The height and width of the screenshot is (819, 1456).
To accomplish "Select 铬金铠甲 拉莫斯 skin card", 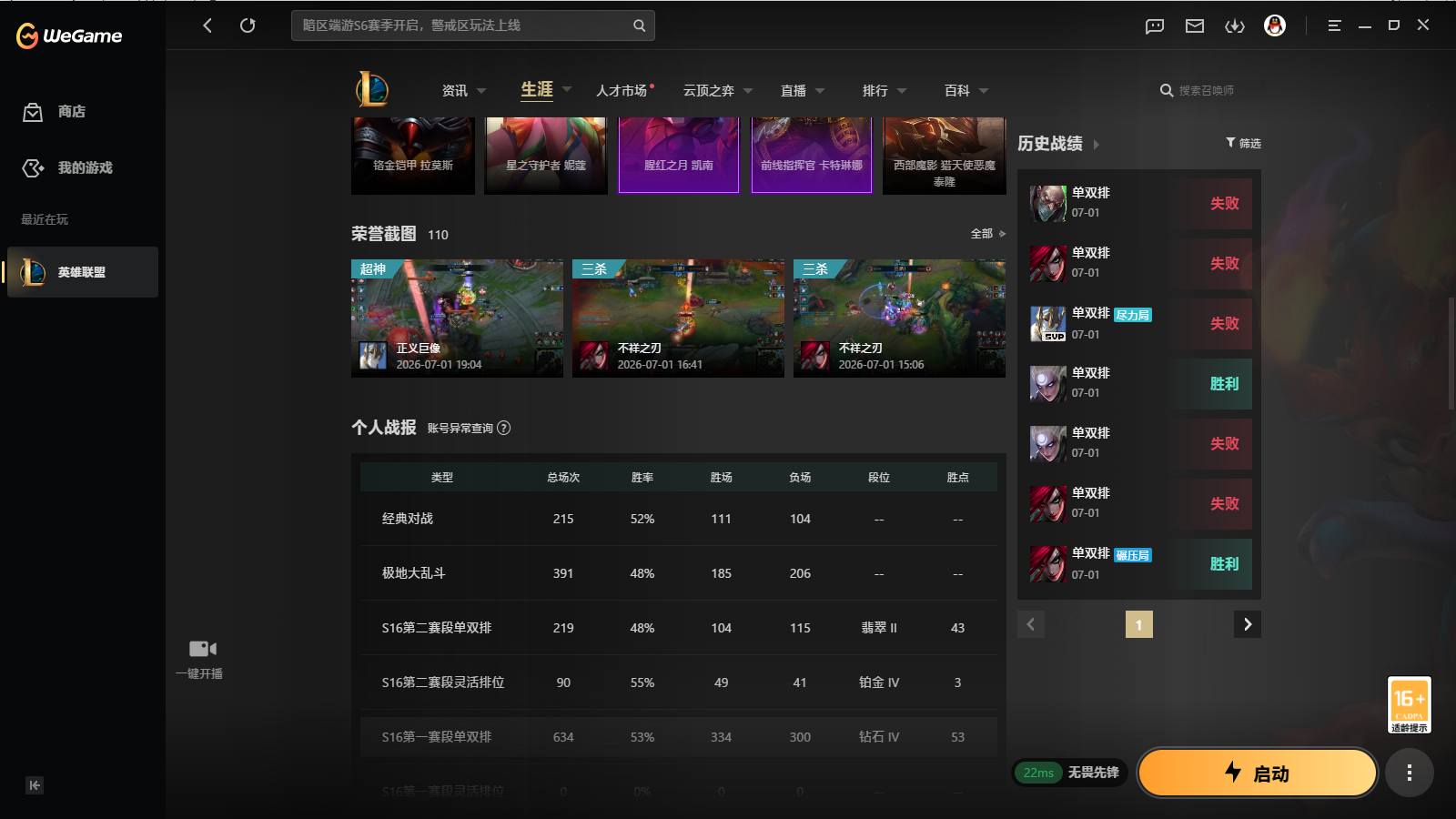I will pyautogui.click(x=413, y=156).
